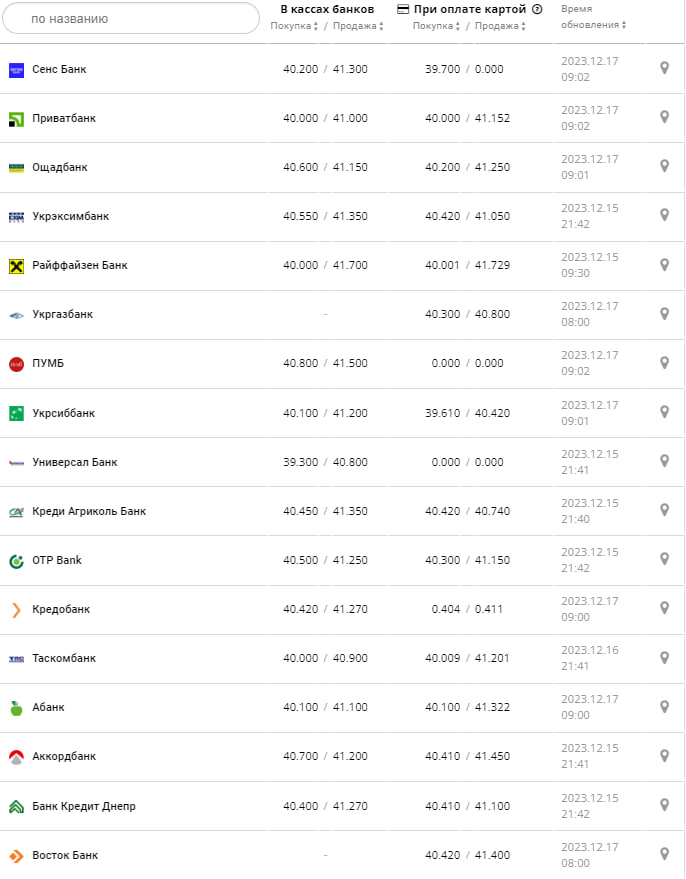Click the help icon beside При оплате картой

click(x=537, y=10)
